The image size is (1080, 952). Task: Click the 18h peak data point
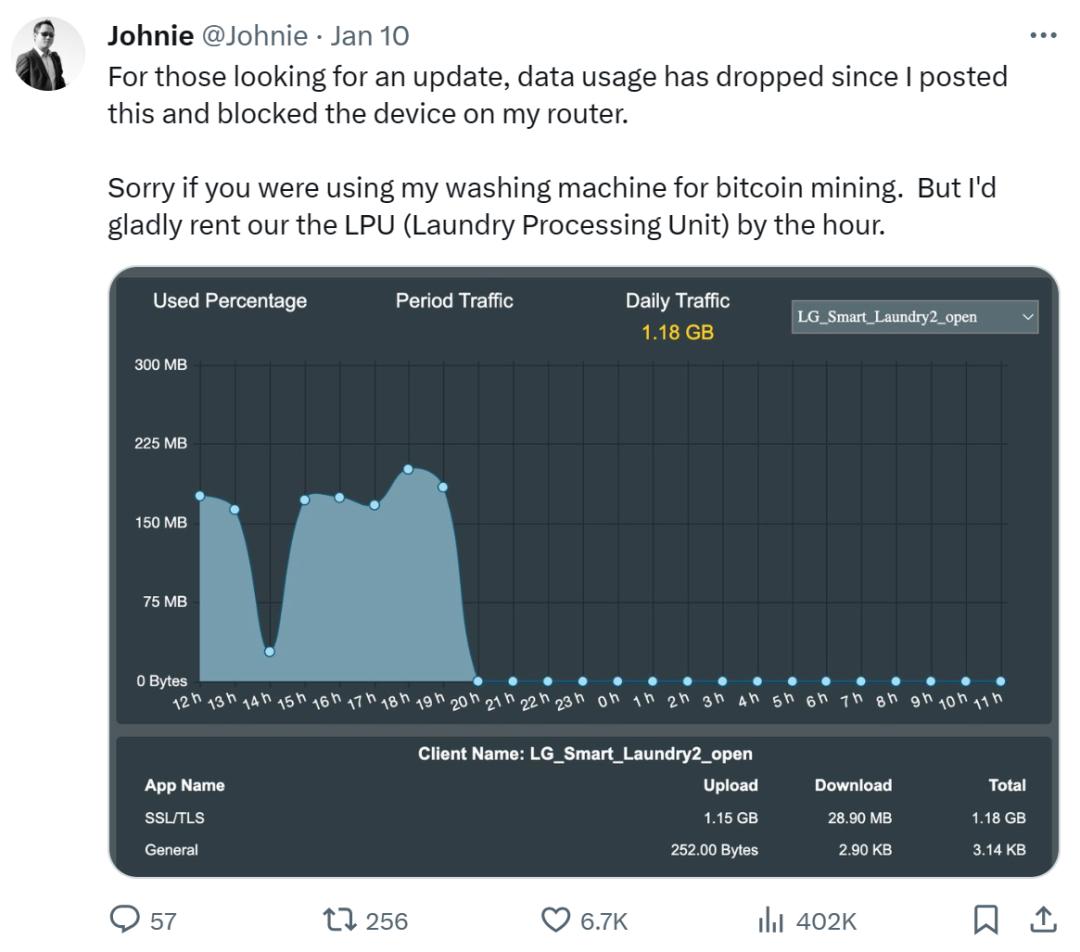coord(408,469)
